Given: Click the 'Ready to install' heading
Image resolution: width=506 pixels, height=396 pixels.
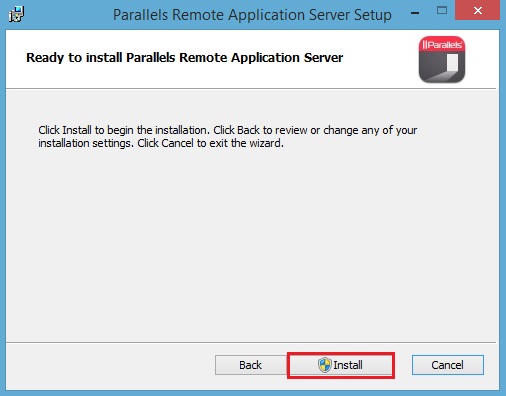Looking at the screenshot, I should tap(185, 58).
